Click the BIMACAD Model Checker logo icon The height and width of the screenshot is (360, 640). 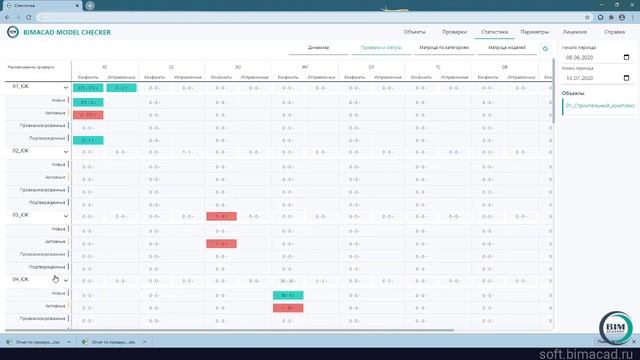[13, 32]
